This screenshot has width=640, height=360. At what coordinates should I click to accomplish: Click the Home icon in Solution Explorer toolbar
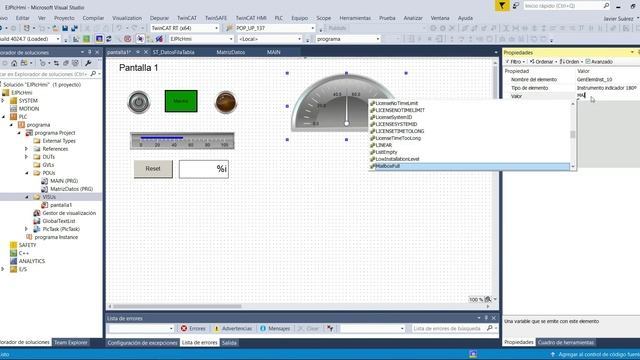(x=14, y=63)
